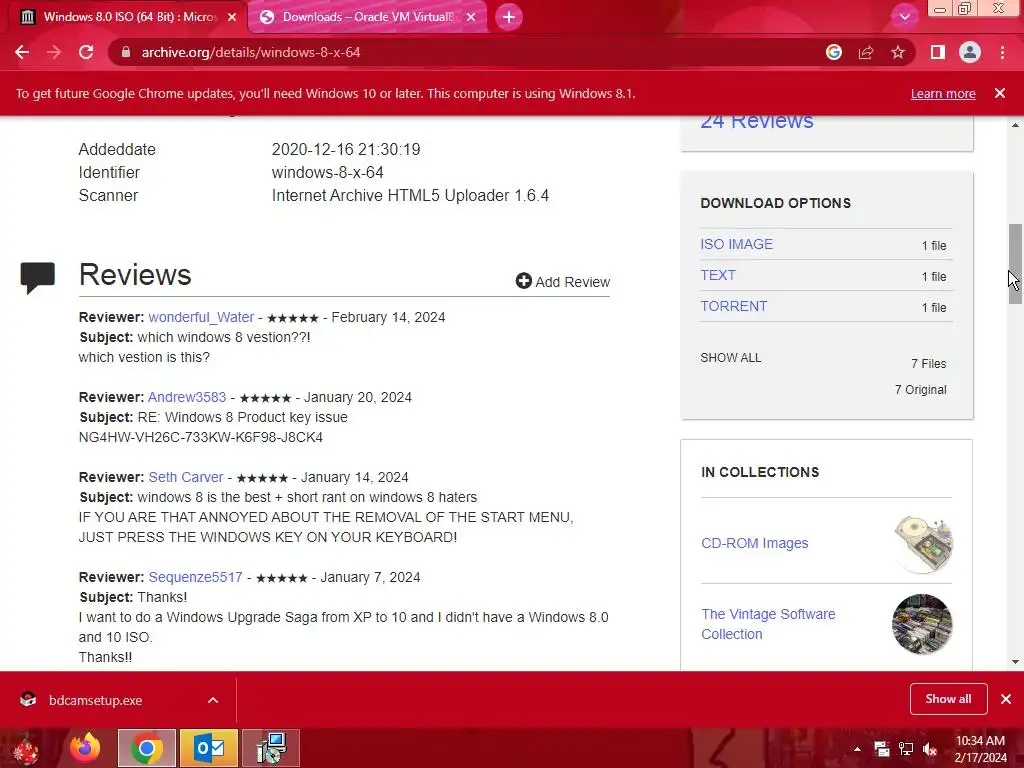Open The Vintage Software Collection link
This screenshot has height=768, width=1024.
coord(768,624)
